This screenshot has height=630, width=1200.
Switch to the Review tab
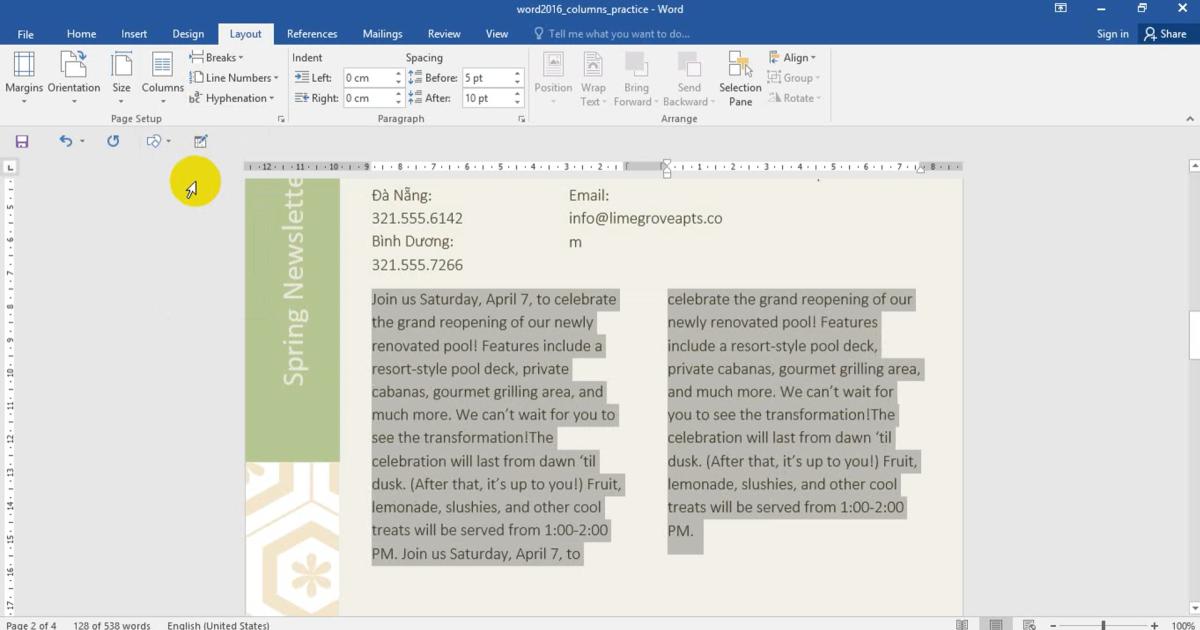click(x=444, y=34)
